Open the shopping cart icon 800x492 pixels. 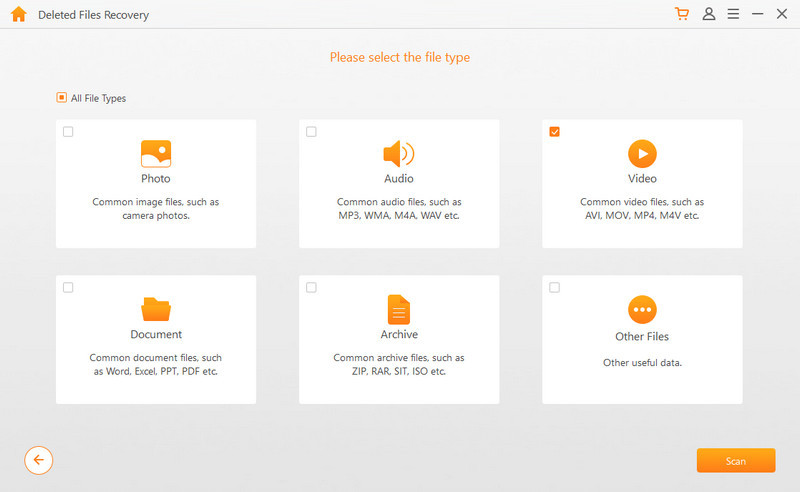click(682, 14)
